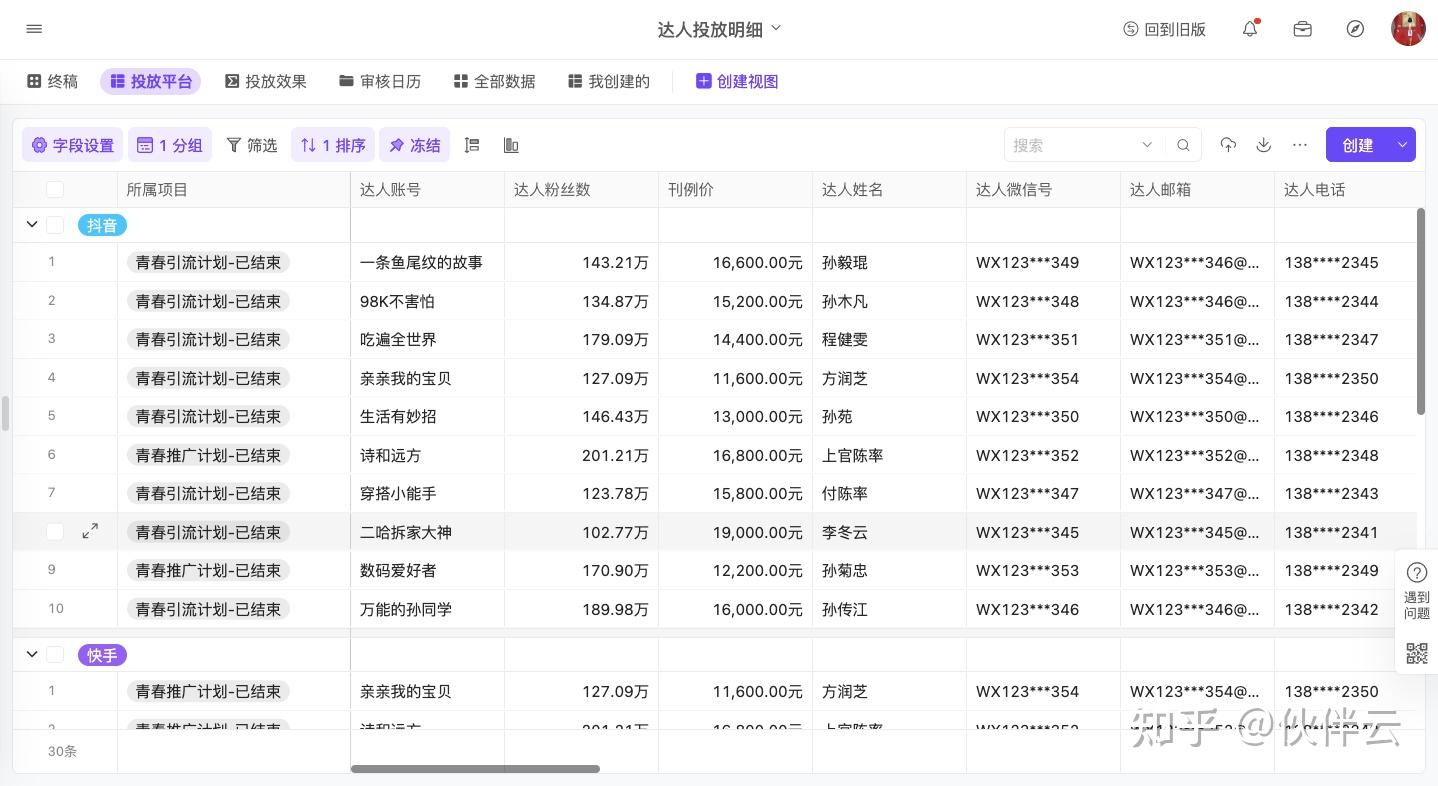Click the purple 创建 button
Screen dimensions: 1438x786
tap(1358, 145)
